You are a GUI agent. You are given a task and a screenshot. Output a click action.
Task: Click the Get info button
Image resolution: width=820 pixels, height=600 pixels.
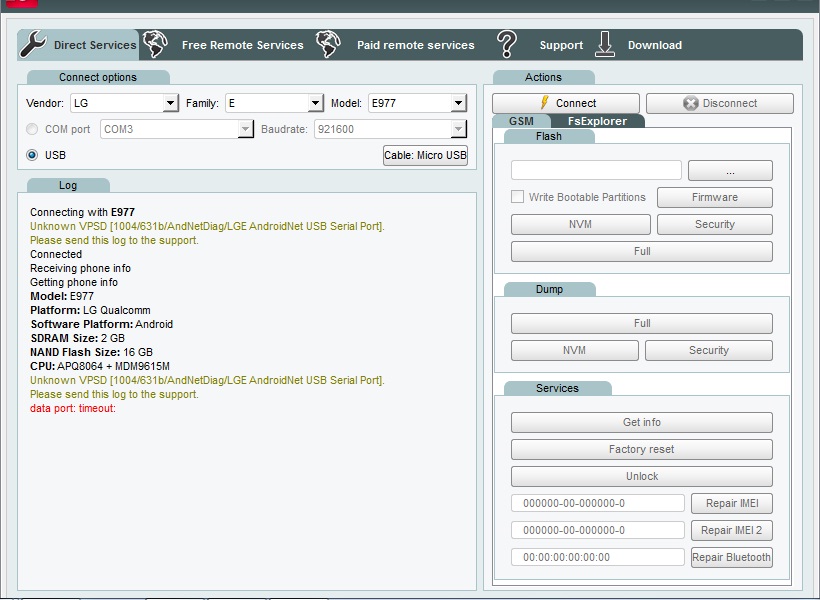[x=642, y=422]
